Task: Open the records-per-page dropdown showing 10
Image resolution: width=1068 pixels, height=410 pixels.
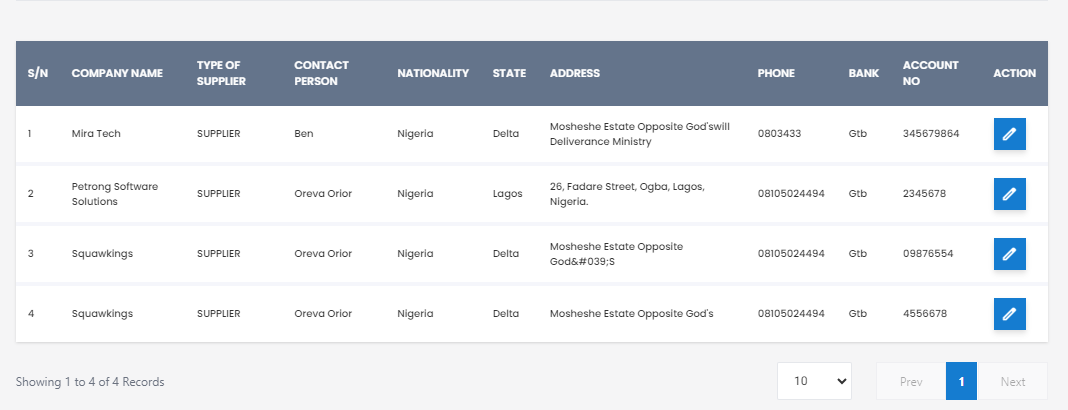Action: tap(814, 381)
